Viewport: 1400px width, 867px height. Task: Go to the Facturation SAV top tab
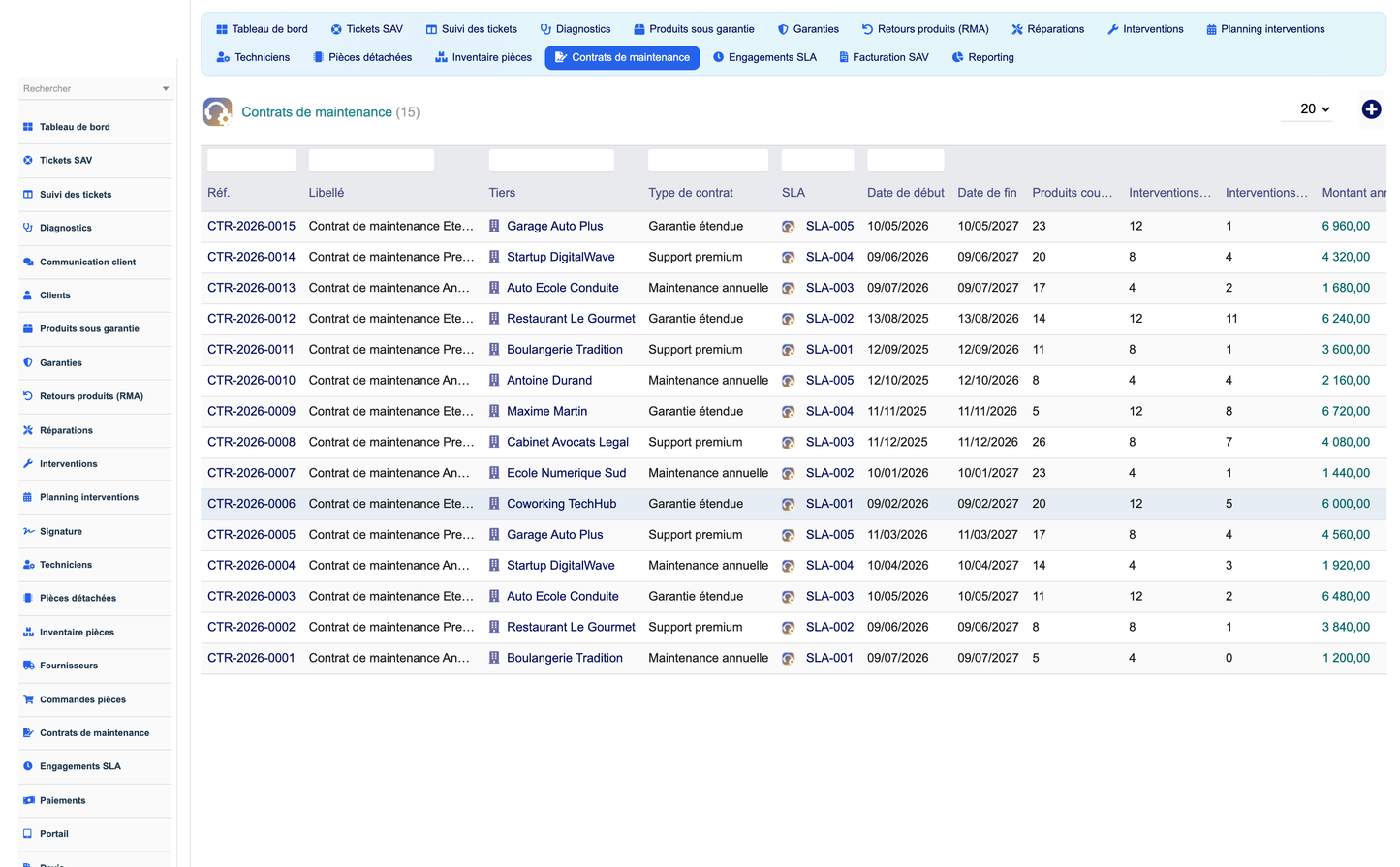pos(884,57)
